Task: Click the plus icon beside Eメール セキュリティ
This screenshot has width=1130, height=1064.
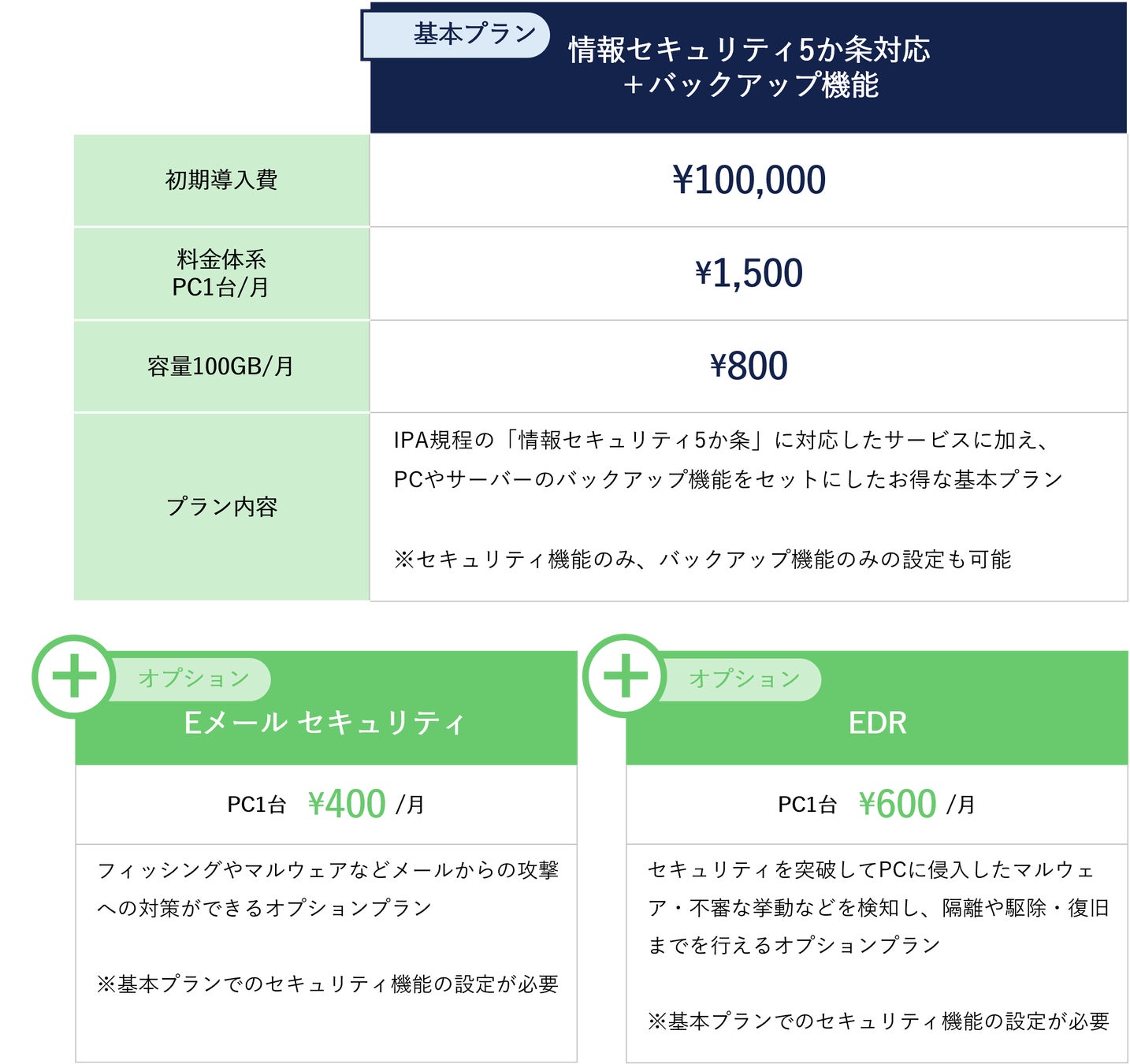Action: [73, 676]
